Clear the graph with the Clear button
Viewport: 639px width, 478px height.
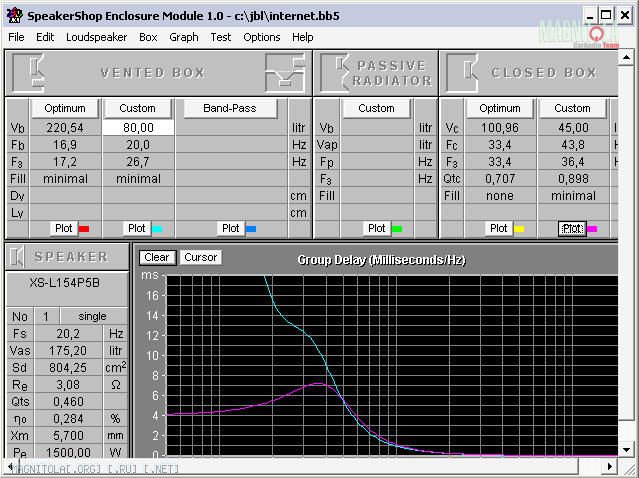coord(157,258)
